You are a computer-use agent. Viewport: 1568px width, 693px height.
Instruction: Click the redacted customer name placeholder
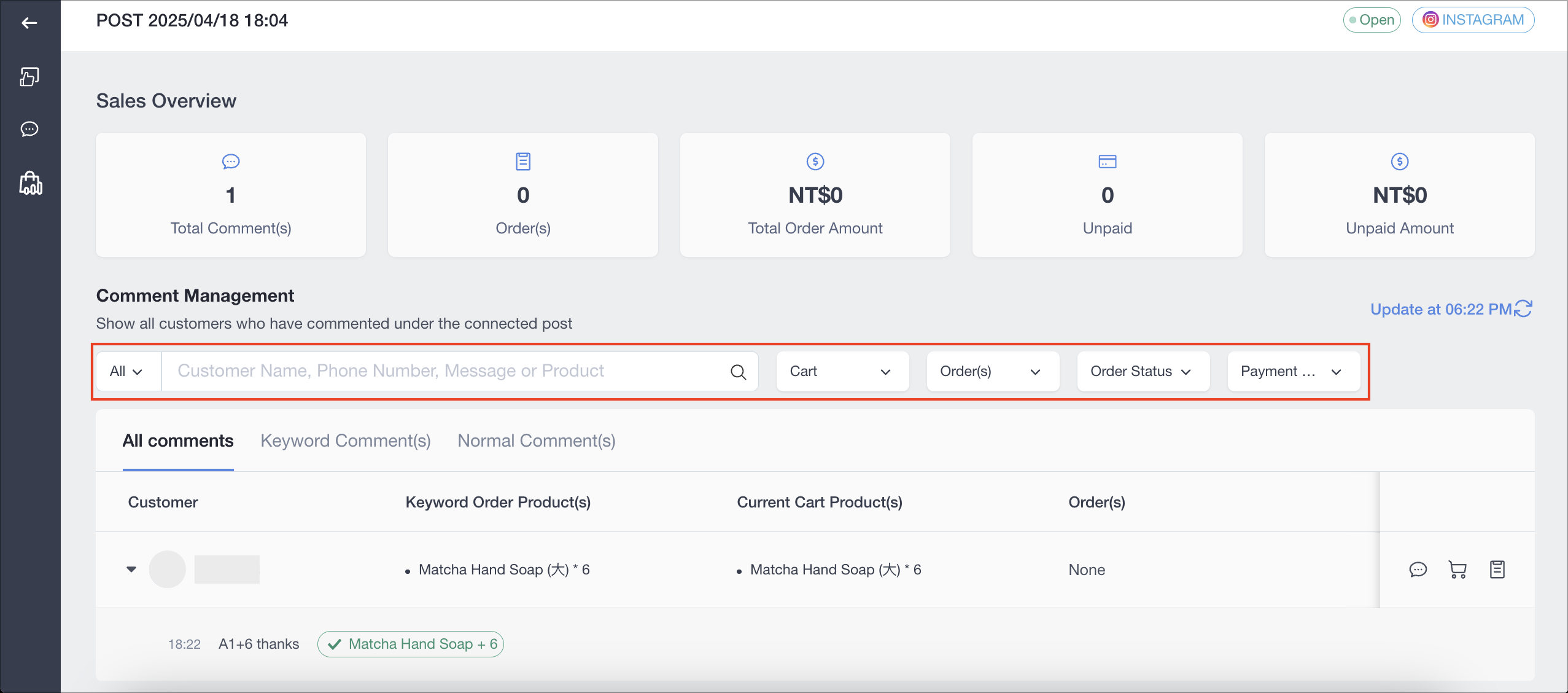pyautogui.click(x=227, y=569)
